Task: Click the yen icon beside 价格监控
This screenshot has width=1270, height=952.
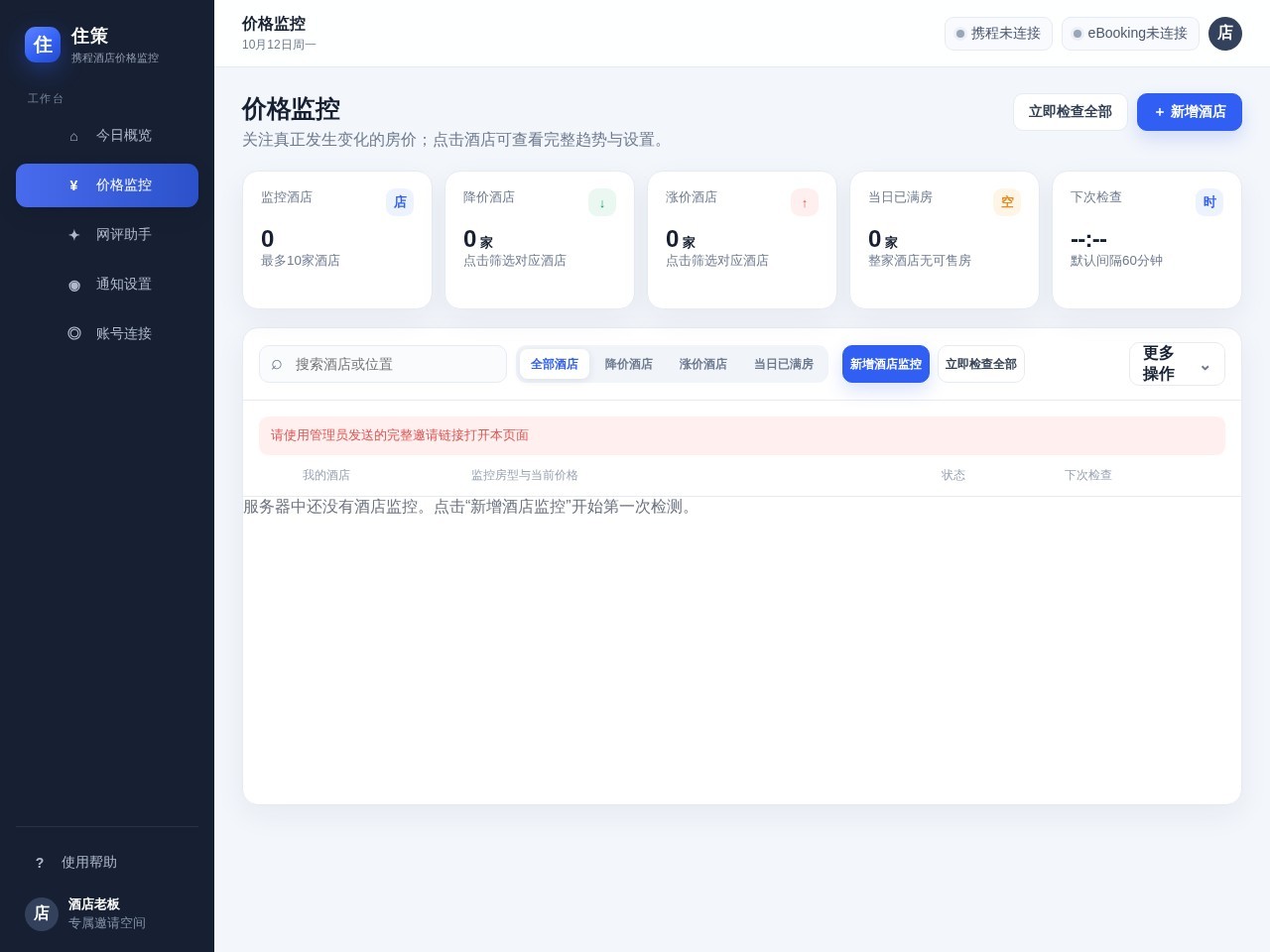Action: click(73, 185)
